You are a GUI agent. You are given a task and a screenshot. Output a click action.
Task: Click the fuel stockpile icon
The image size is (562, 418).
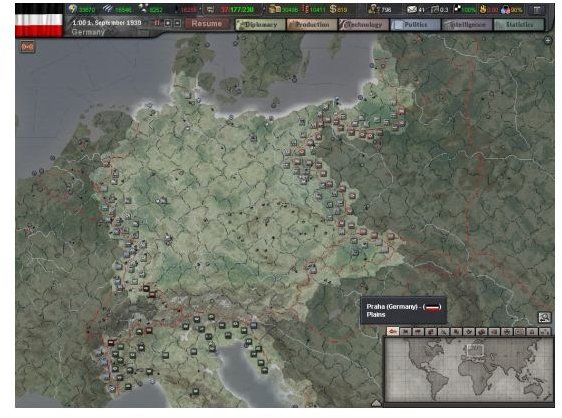click(306, 9)
